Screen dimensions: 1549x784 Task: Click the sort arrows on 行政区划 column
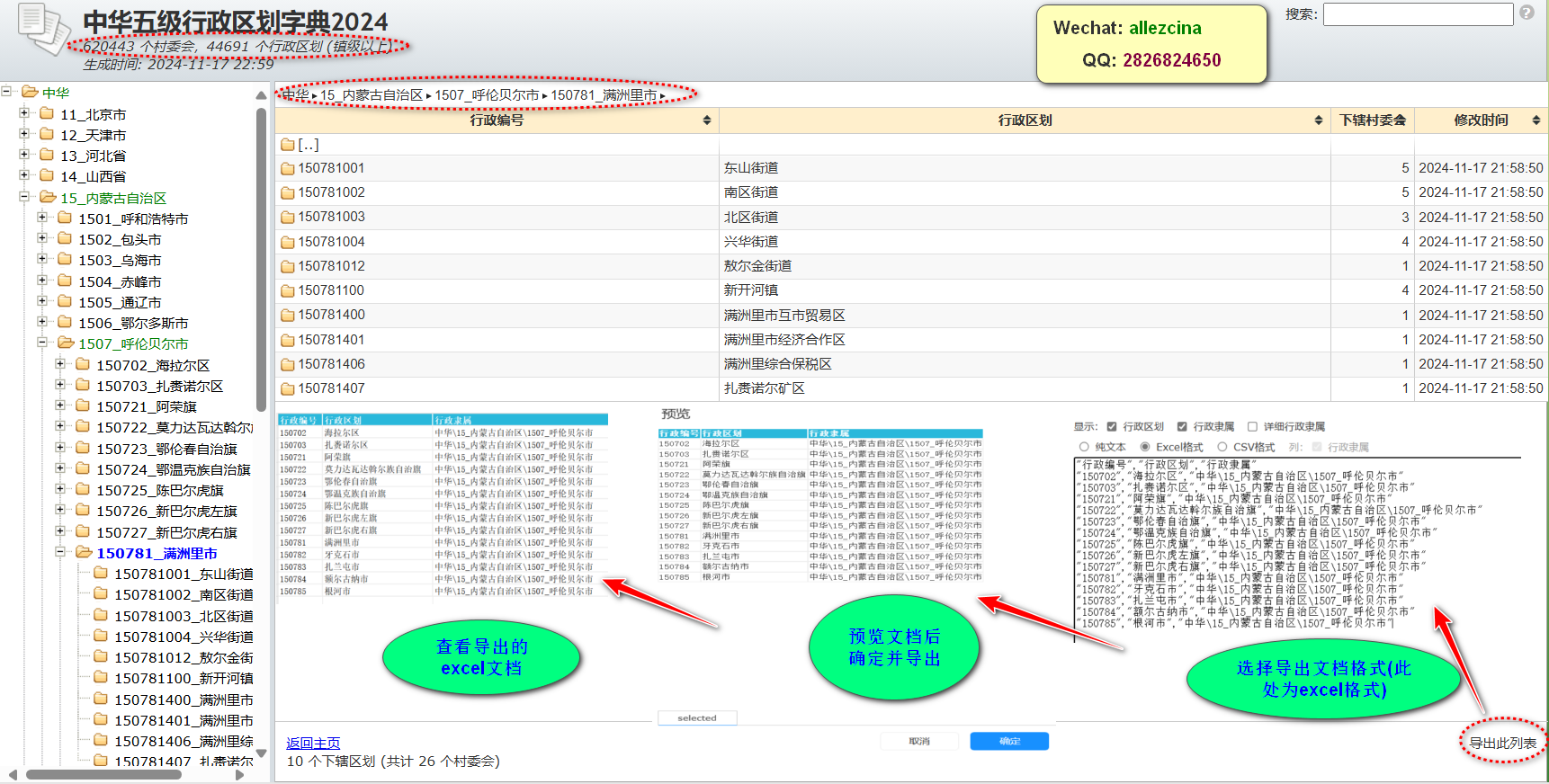(x=1318, y=120)
